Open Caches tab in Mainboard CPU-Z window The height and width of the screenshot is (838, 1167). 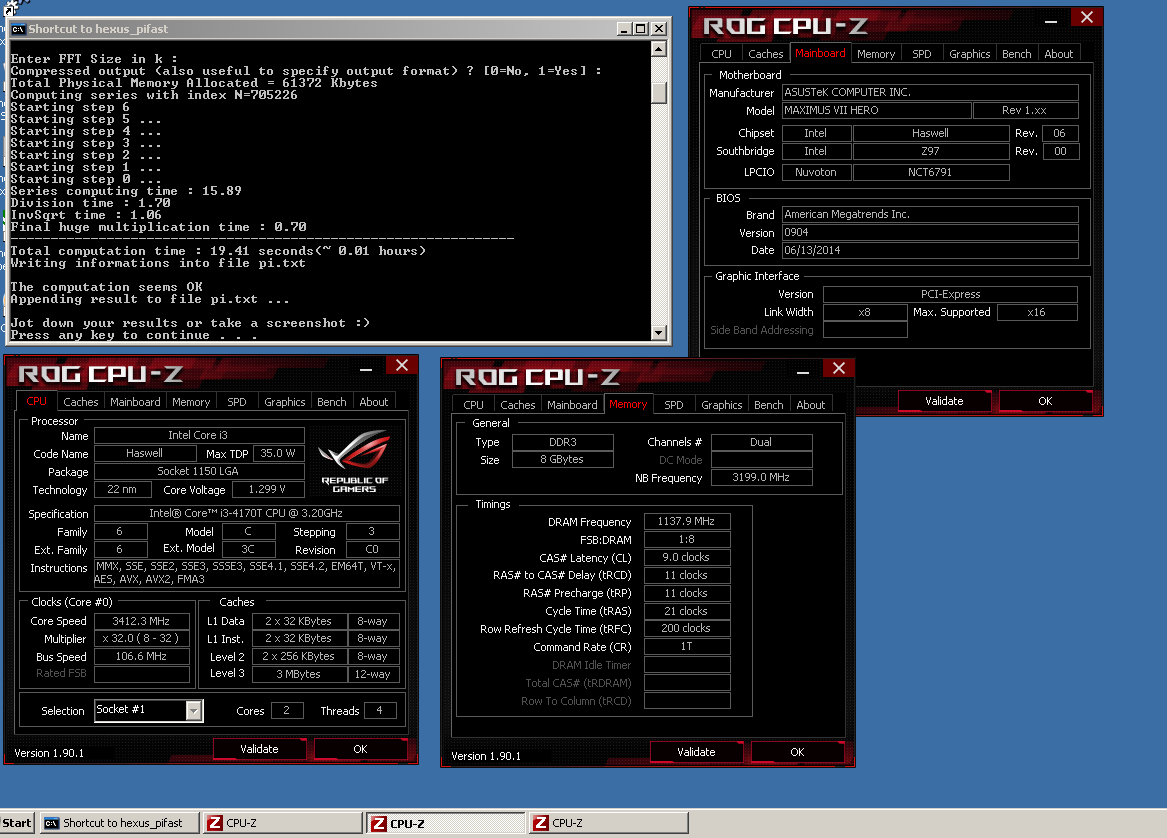tap(765, 54)
